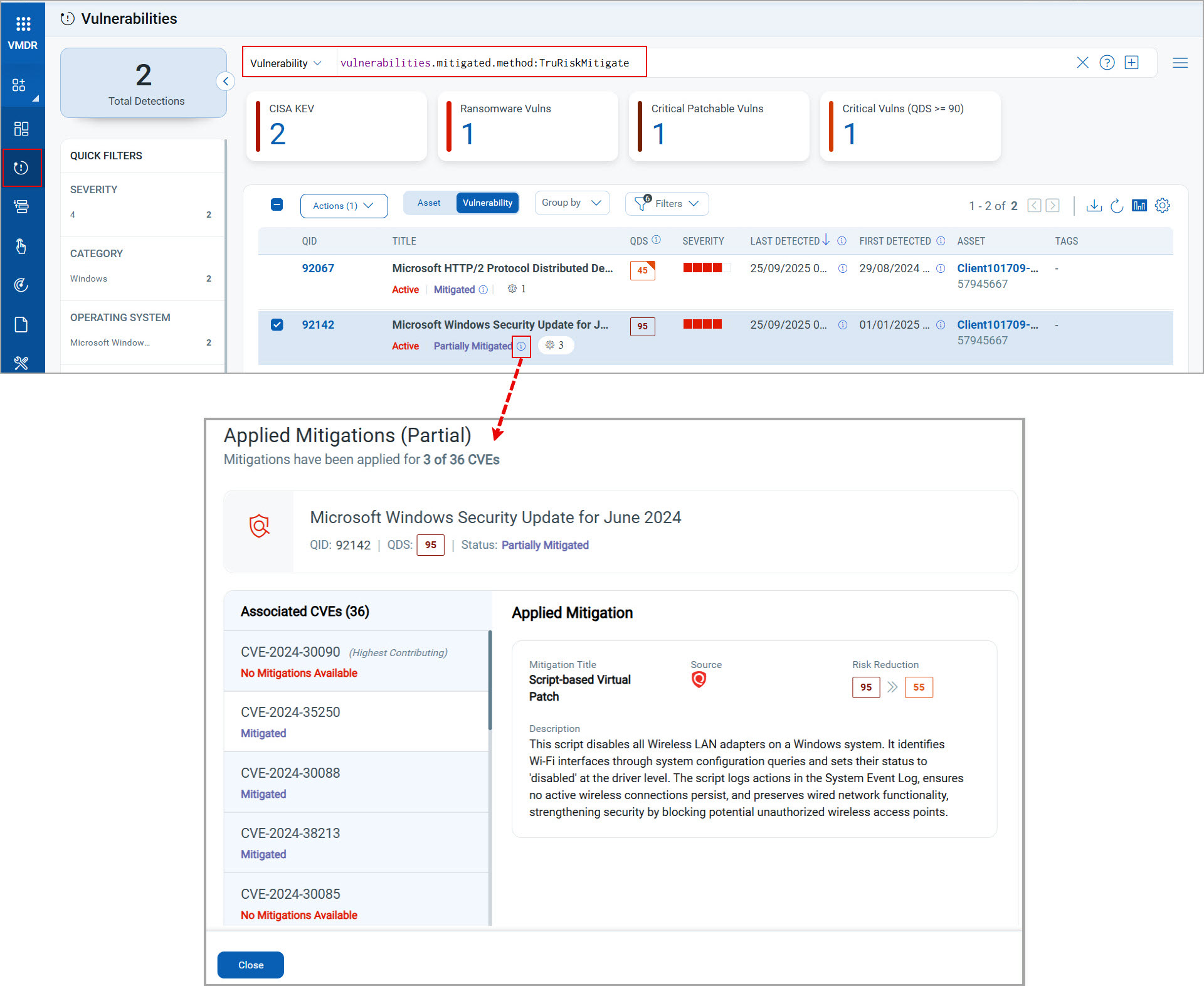Toggle the select-all header checkbox
The height and width of the screenshot is (986, 1204).
(277, 204)
